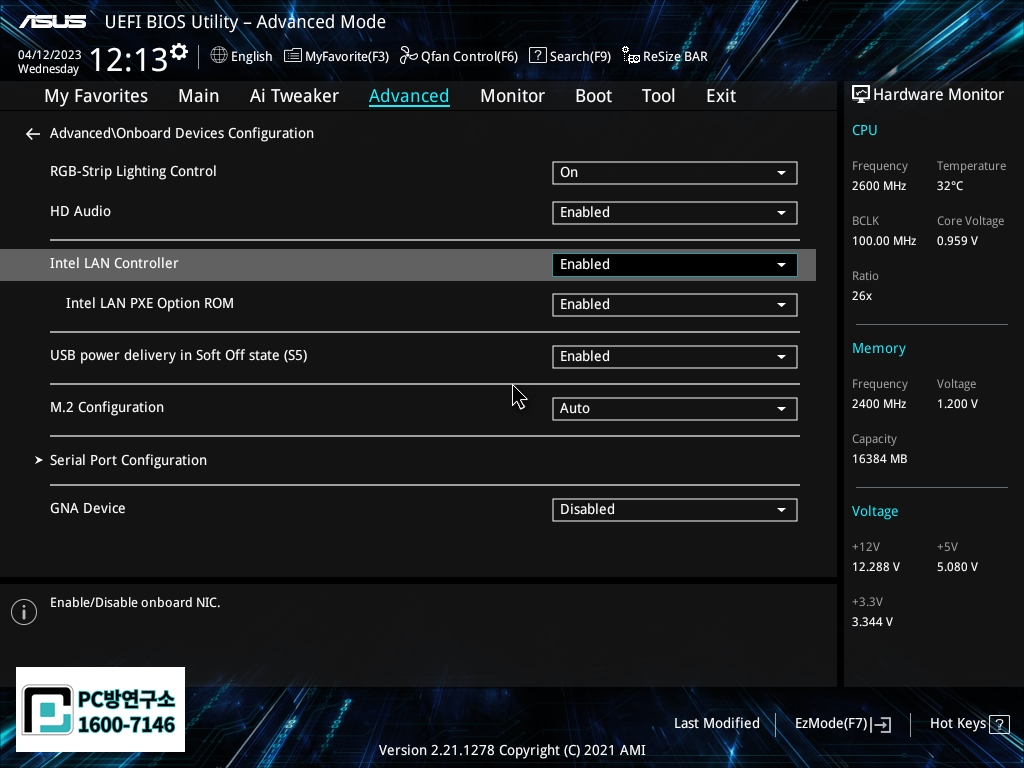Click the 100.00 MHz BCLK value

tap(884, 241)
